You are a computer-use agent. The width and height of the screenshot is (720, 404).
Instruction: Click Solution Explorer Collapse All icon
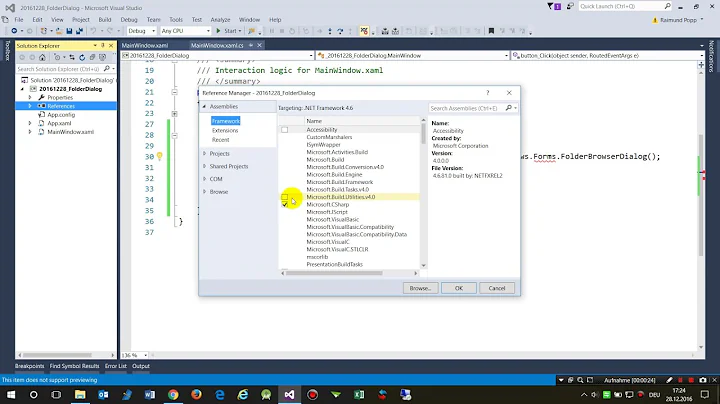pyautogui.click(x=92, y=57)
